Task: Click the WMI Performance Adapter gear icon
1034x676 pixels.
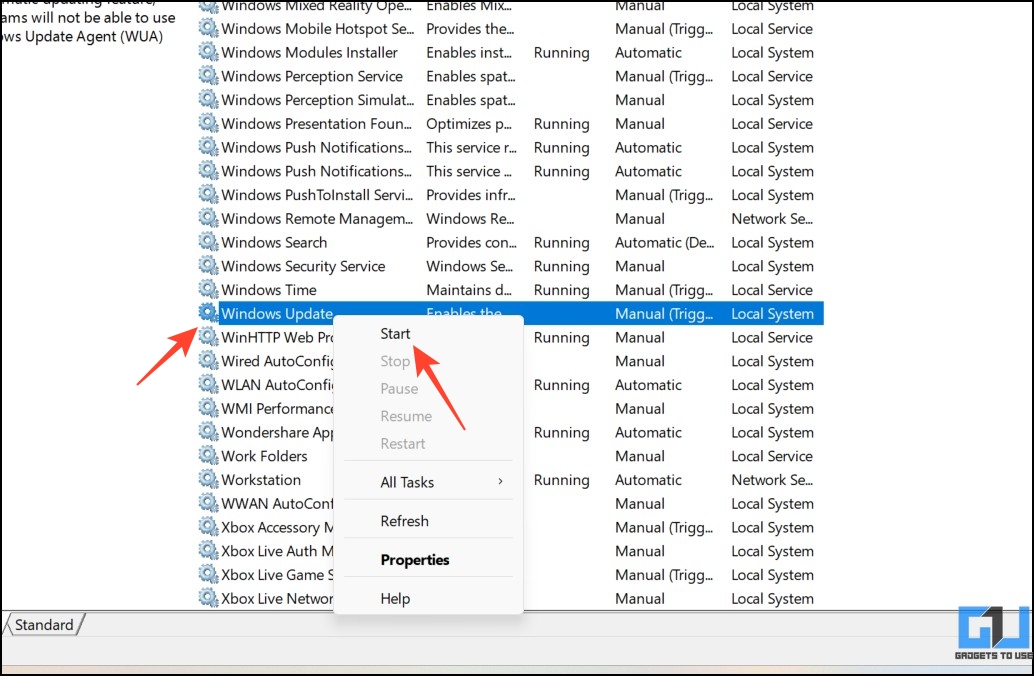Action: click(x=208, y=408)
